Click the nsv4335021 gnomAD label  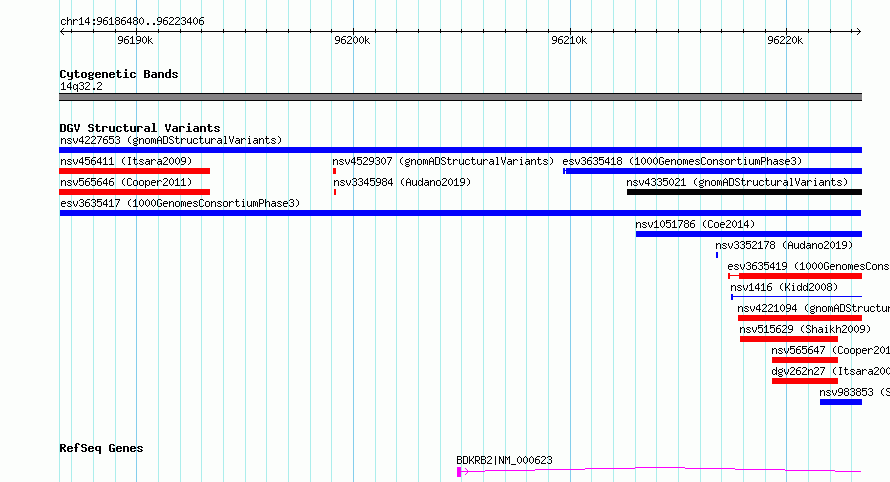click(x=737, y=182)
